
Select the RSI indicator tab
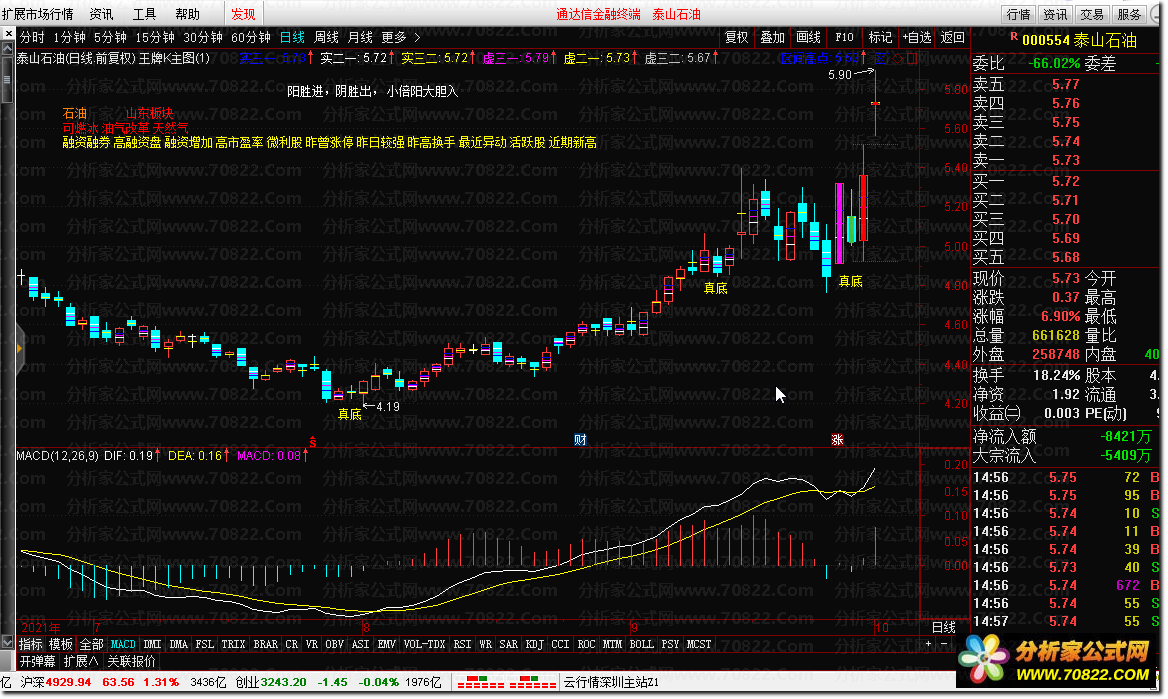tap(462, 644)
